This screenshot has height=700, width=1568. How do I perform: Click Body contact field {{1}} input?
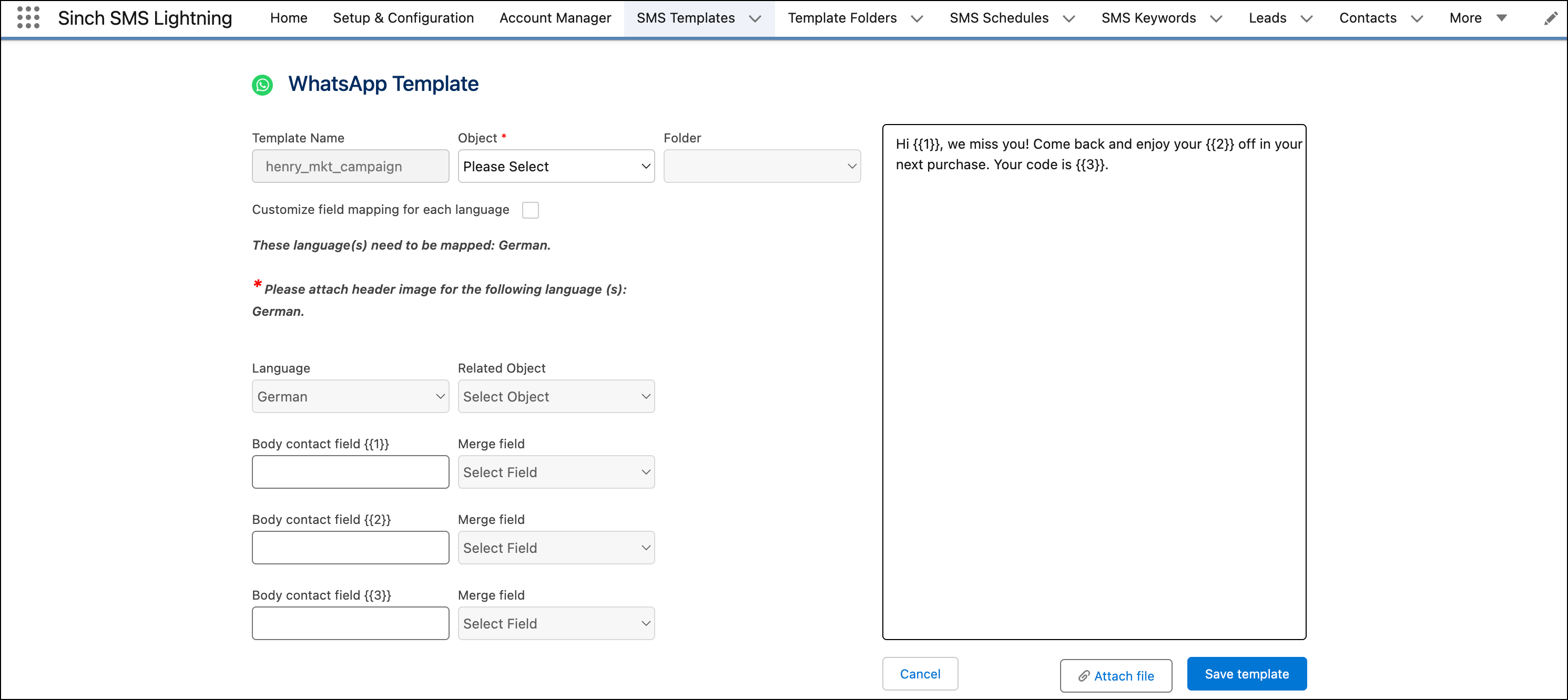(350, 472)
